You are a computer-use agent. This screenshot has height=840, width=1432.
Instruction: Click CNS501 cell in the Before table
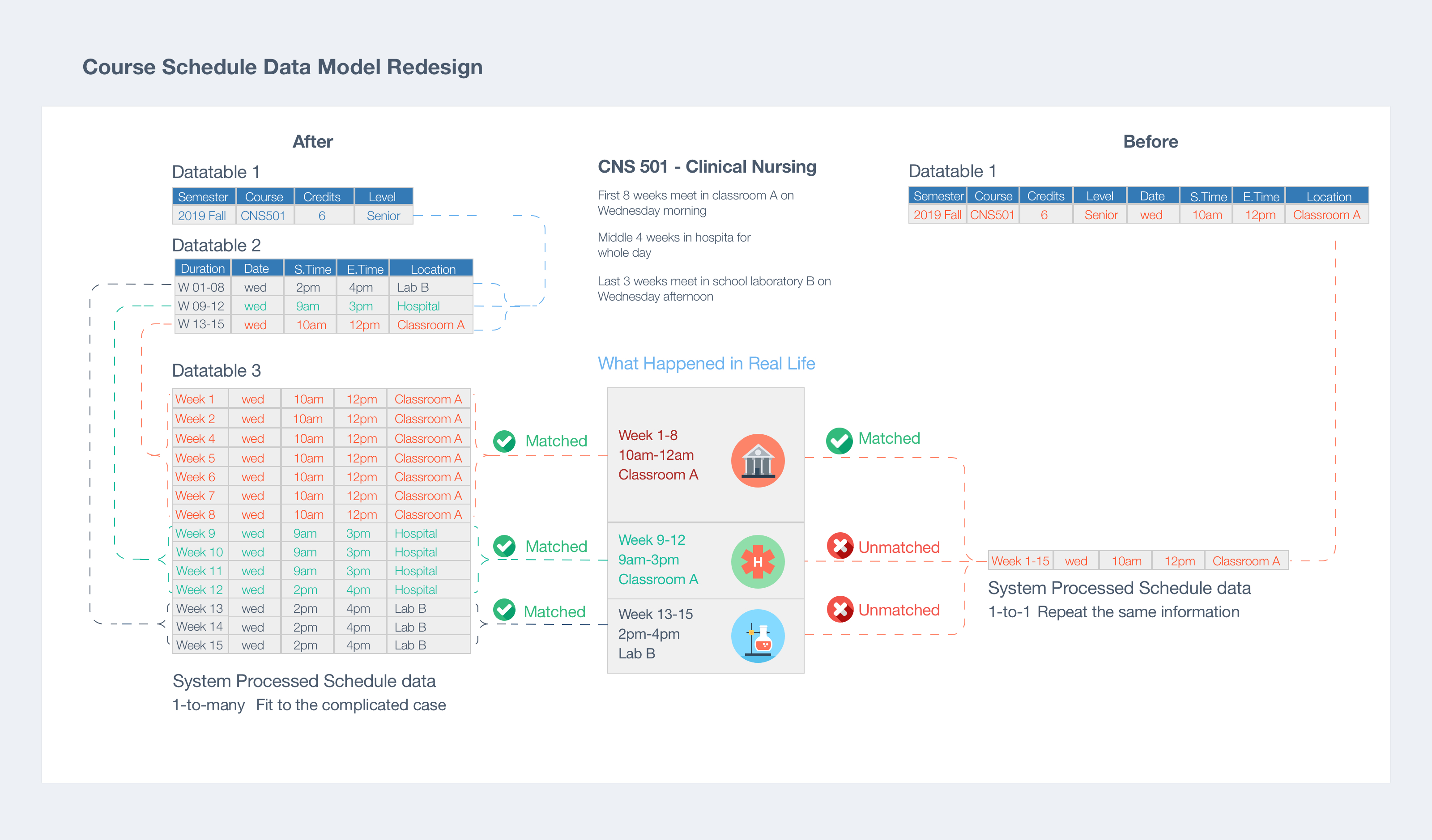(992, 215)
